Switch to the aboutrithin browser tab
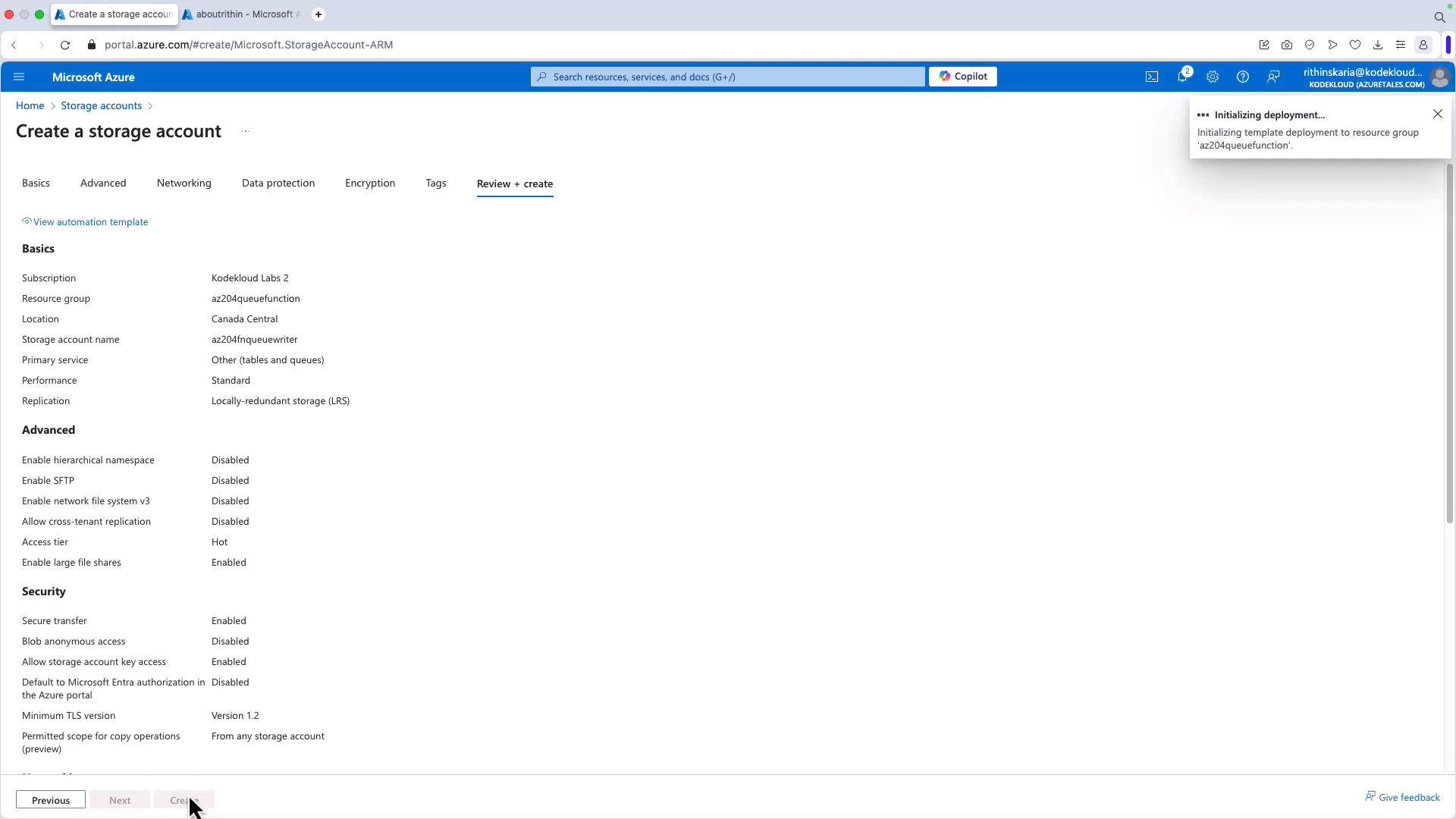The height and width of the screenshot is (819, 1456). (242, 14)
